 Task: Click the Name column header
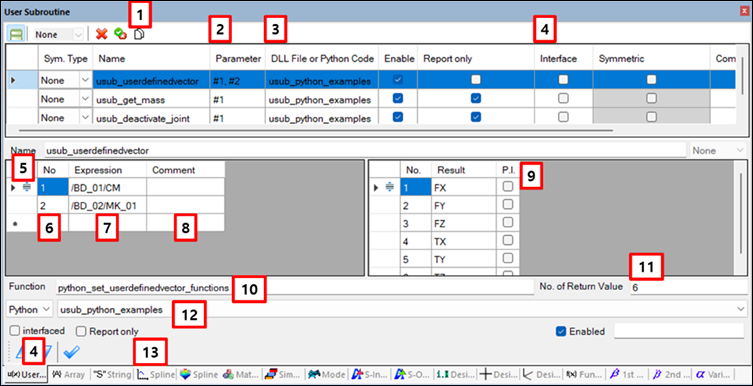[x=151, y=59]
